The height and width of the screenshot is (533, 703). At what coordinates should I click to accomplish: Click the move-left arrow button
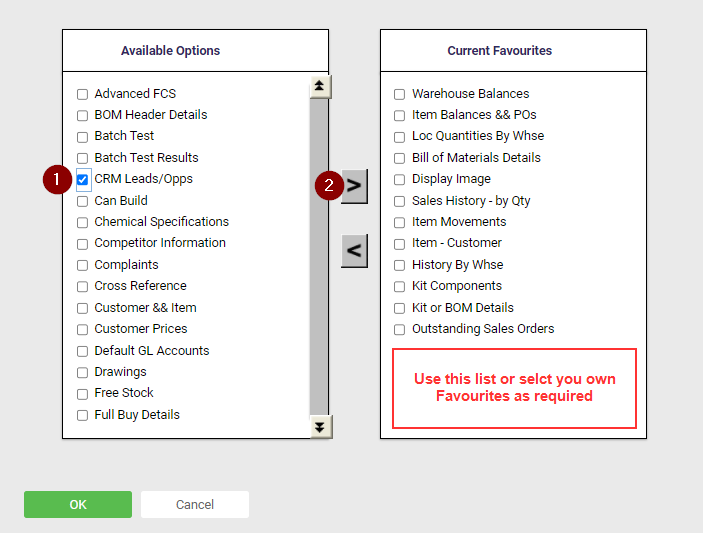pos(354,251)
